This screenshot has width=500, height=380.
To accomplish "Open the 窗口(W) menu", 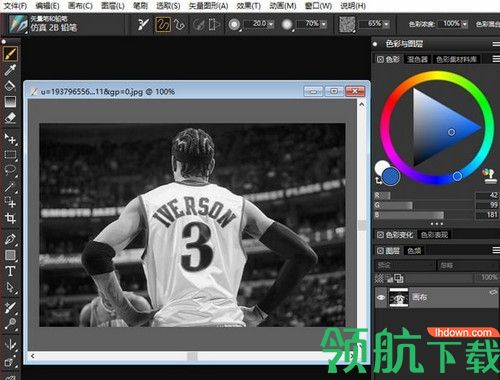I will point(318,6).
